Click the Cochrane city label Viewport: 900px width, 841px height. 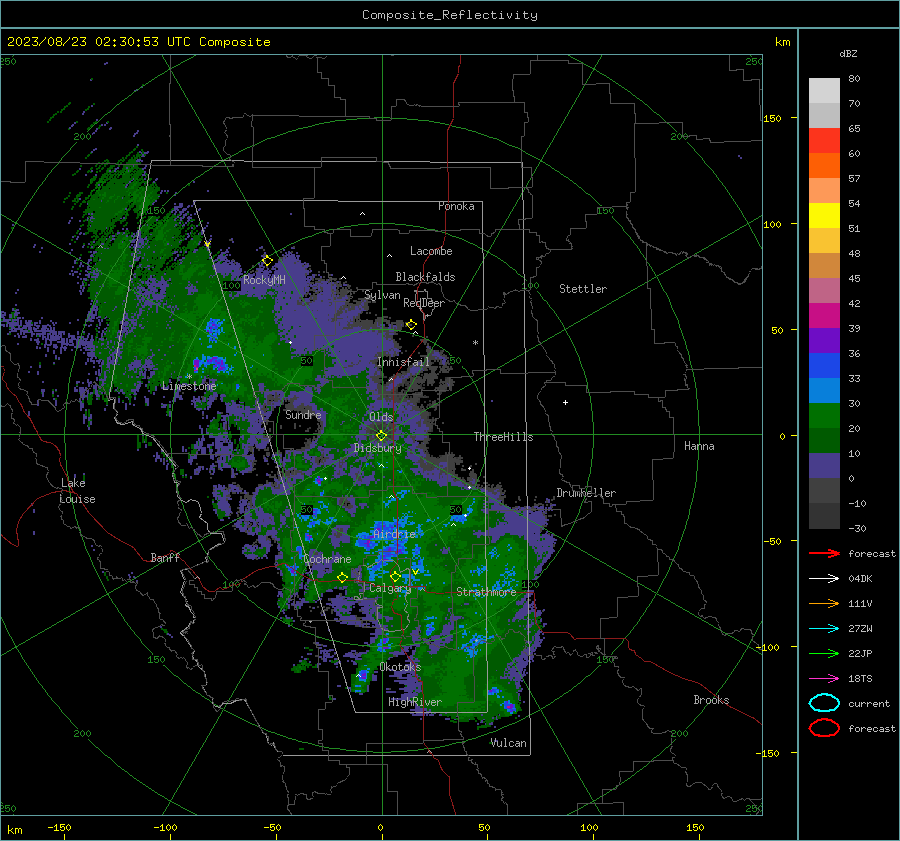pos(327,559)
